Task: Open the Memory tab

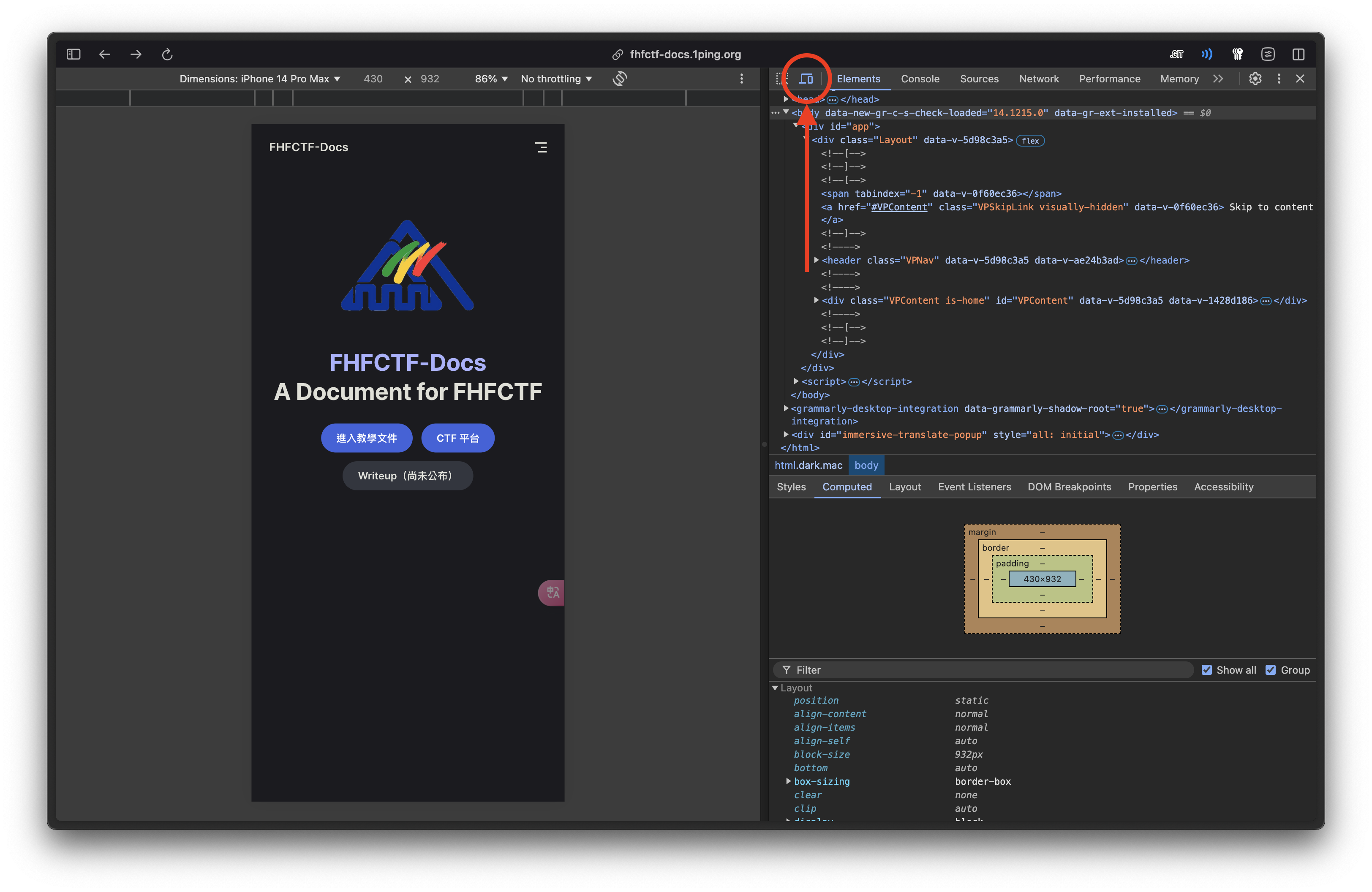Action: coord(1179,79)
